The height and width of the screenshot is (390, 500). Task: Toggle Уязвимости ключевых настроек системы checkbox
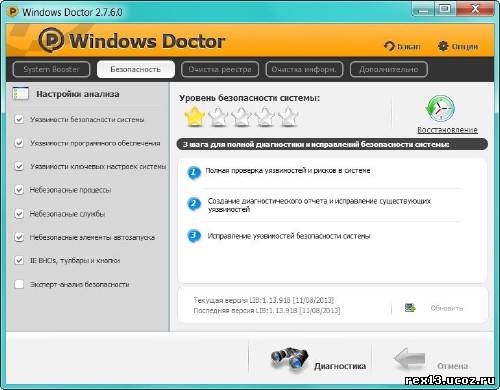coord(19,166)
